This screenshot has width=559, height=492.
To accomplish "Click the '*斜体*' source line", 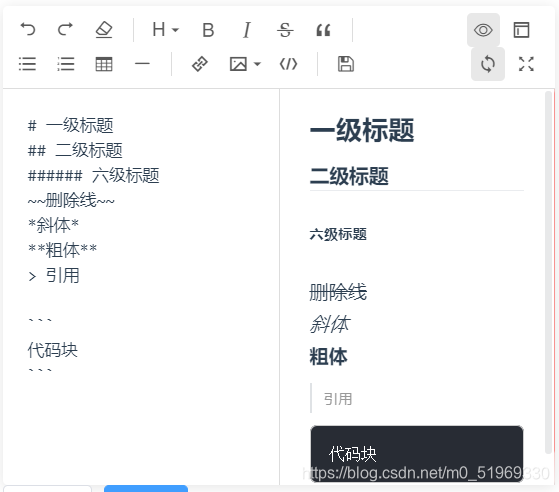I will 53,225.
